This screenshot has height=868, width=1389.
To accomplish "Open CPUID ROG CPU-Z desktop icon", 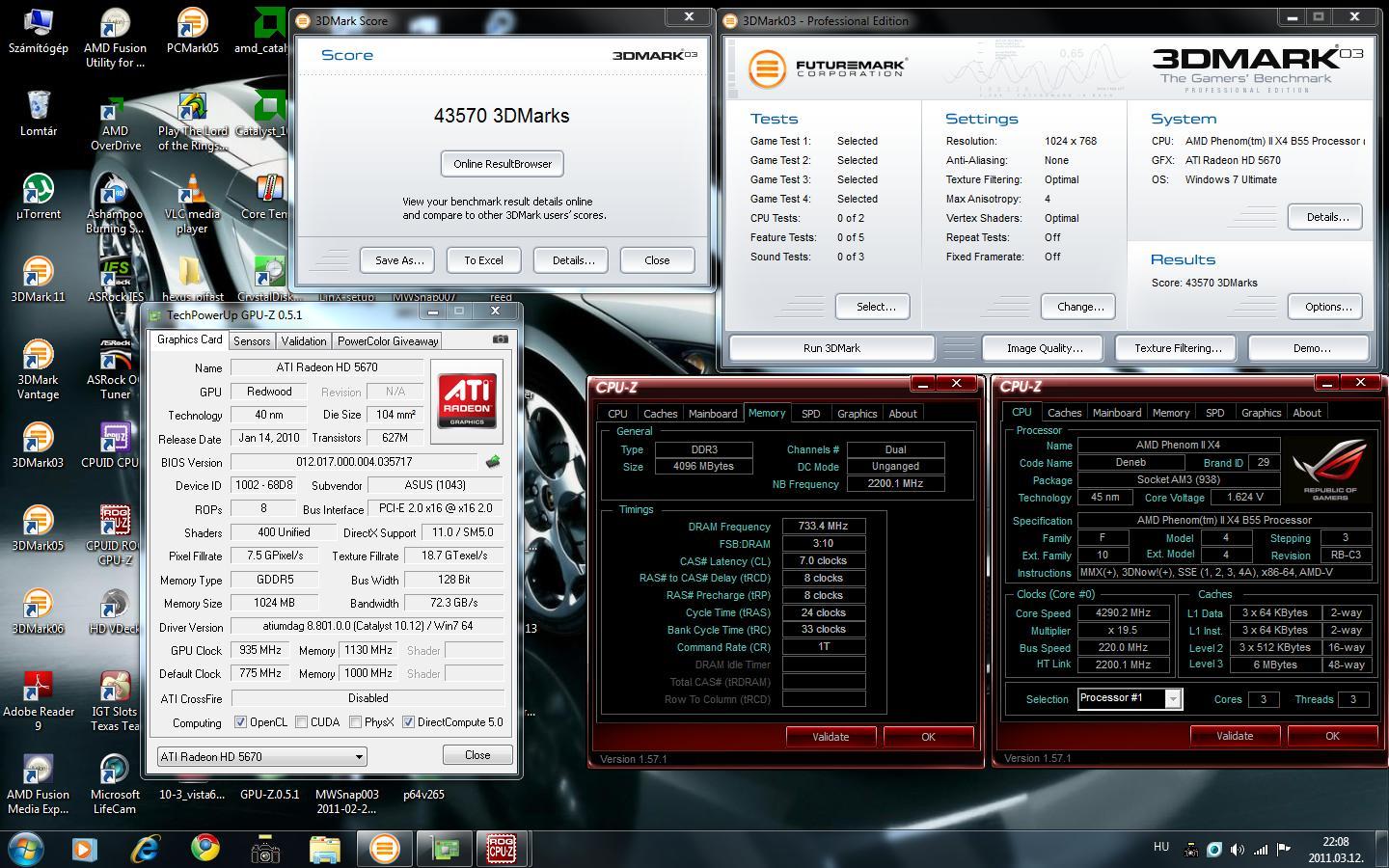I will click(115, 534).
